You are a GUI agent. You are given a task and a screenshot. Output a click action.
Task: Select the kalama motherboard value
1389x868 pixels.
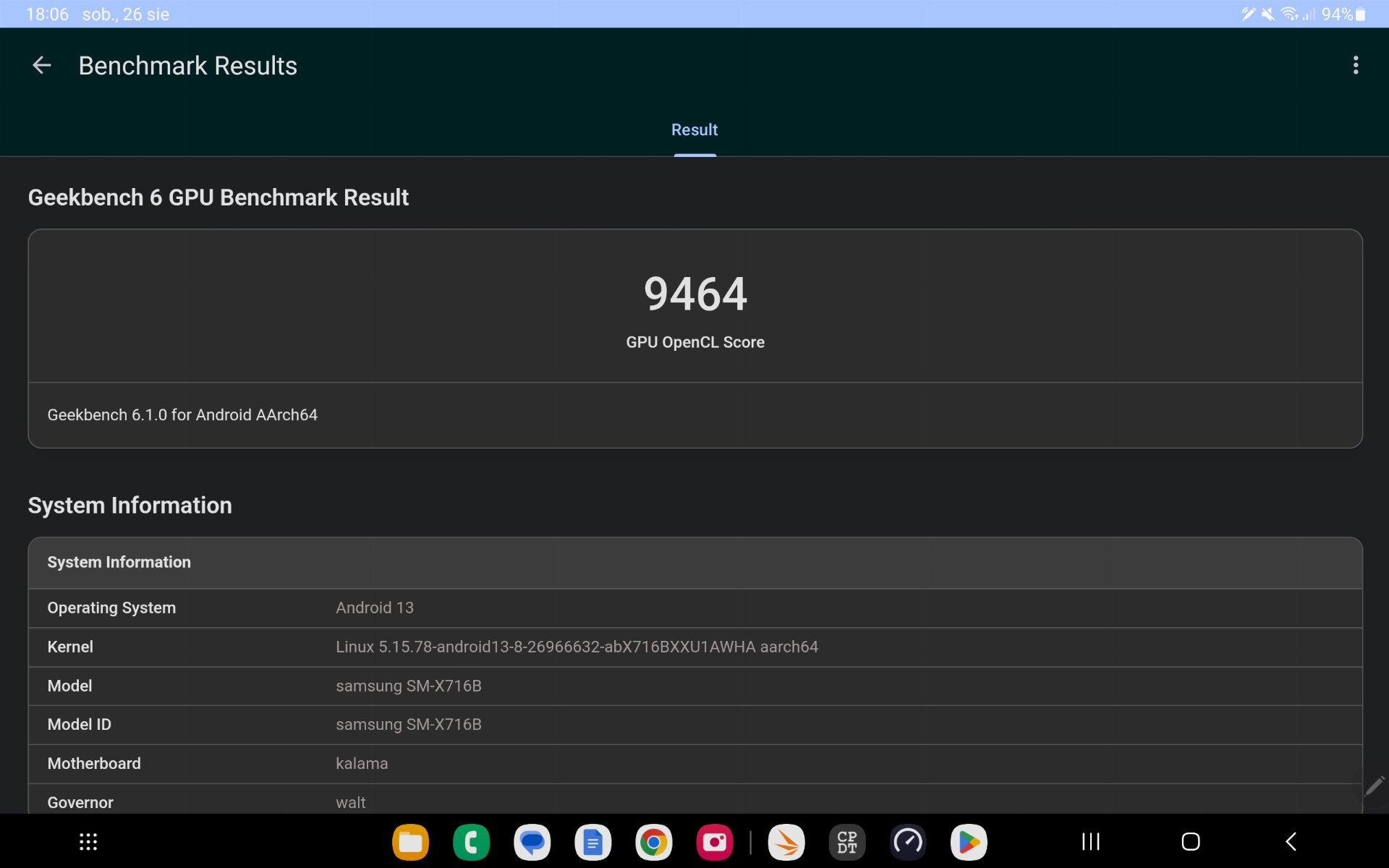click(x=362, y=764)
